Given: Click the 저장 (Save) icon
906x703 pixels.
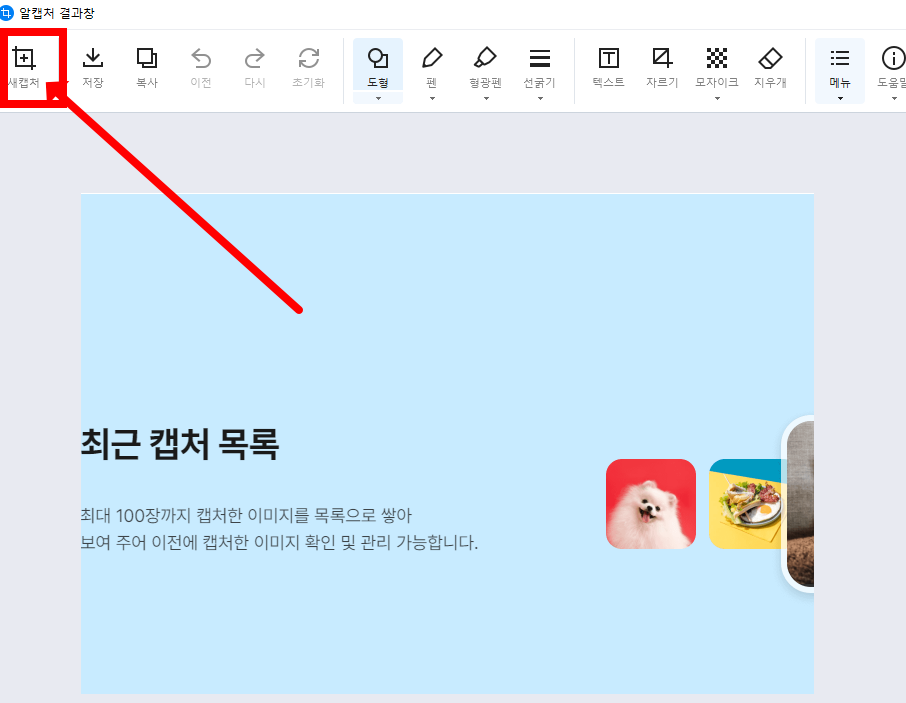Looking at the screenshot, I should [93, 60].
